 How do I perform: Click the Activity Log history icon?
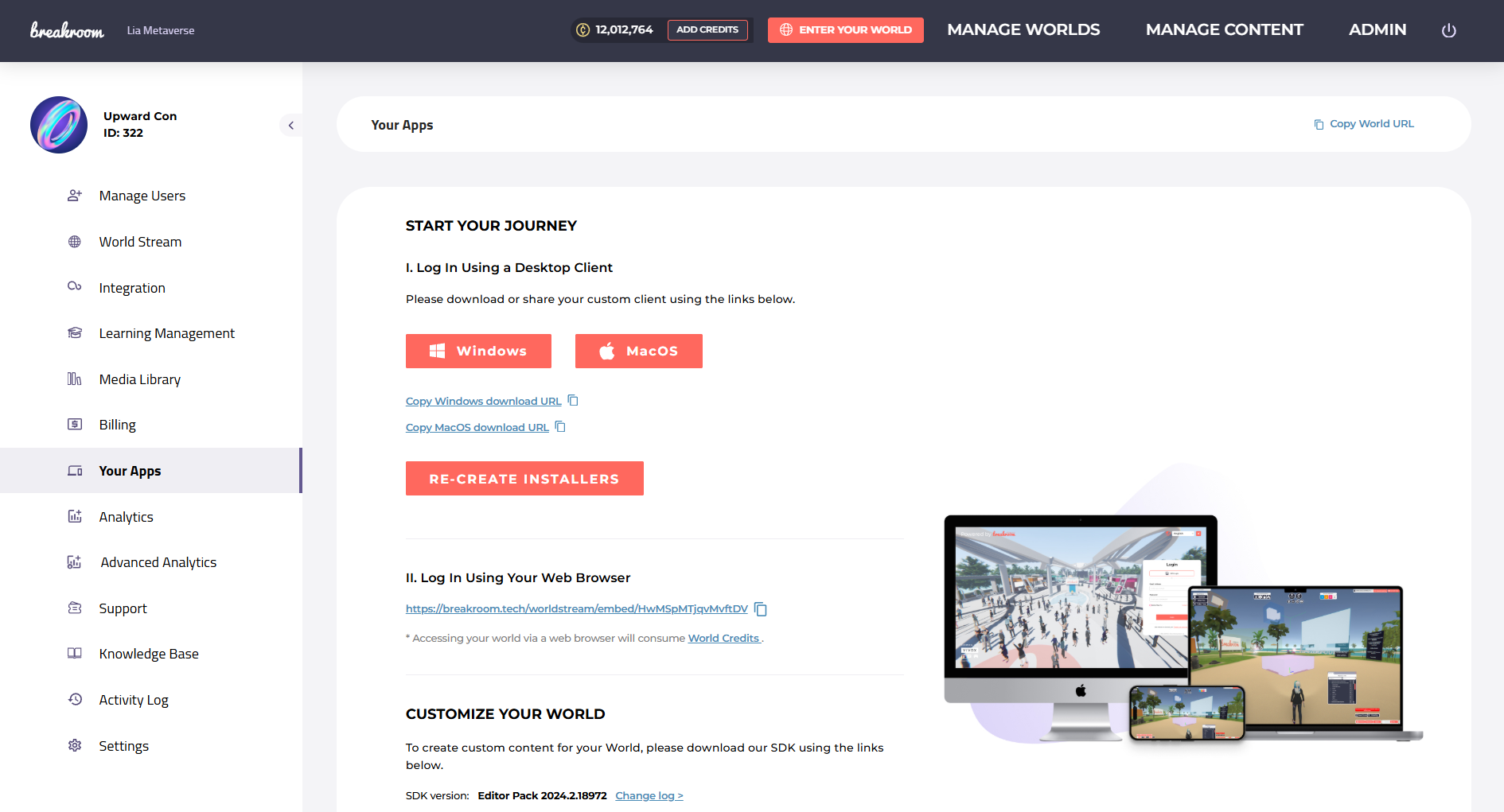pyautogui.click(x=75, y=699)
